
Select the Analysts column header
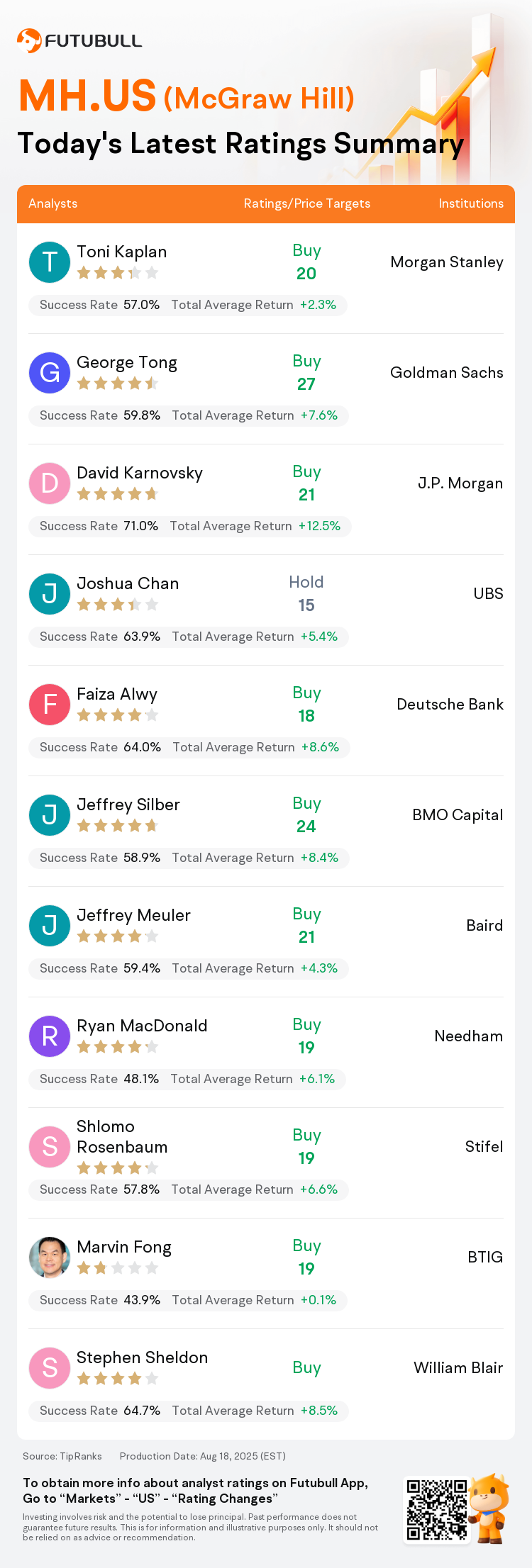coord(53,203)
